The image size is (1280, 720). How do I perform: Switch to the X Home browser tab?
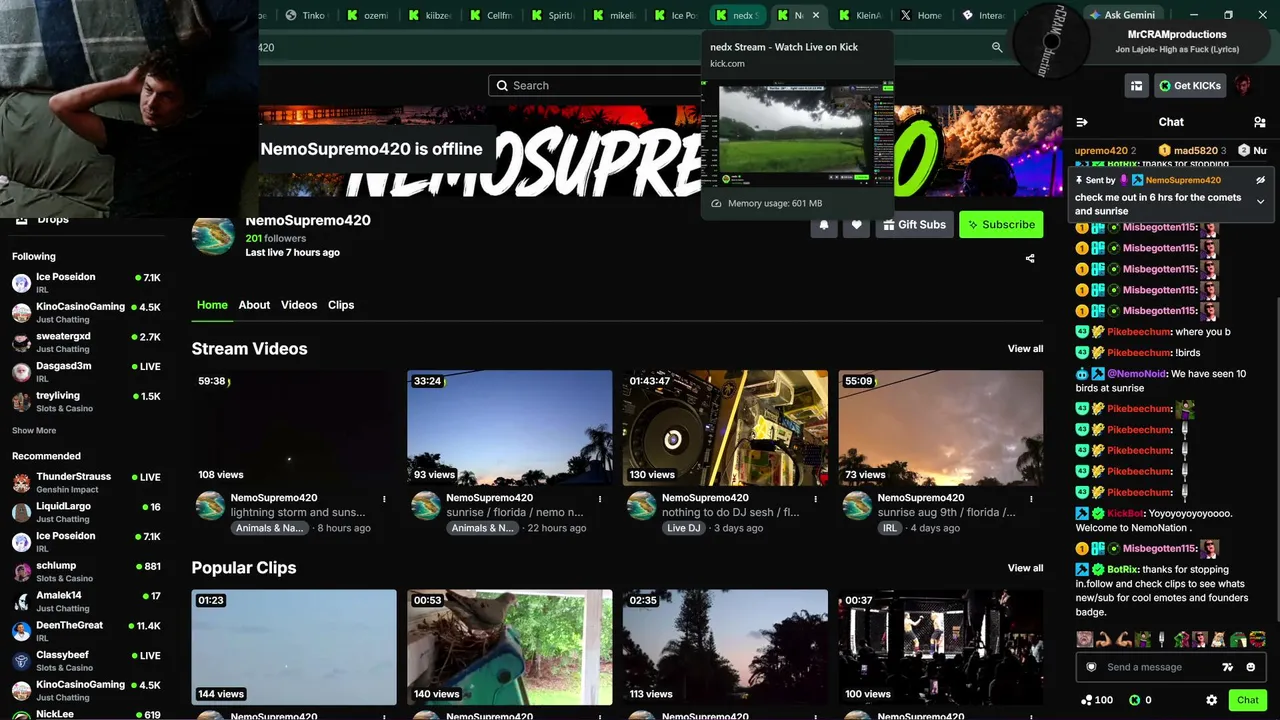(921, 15)
